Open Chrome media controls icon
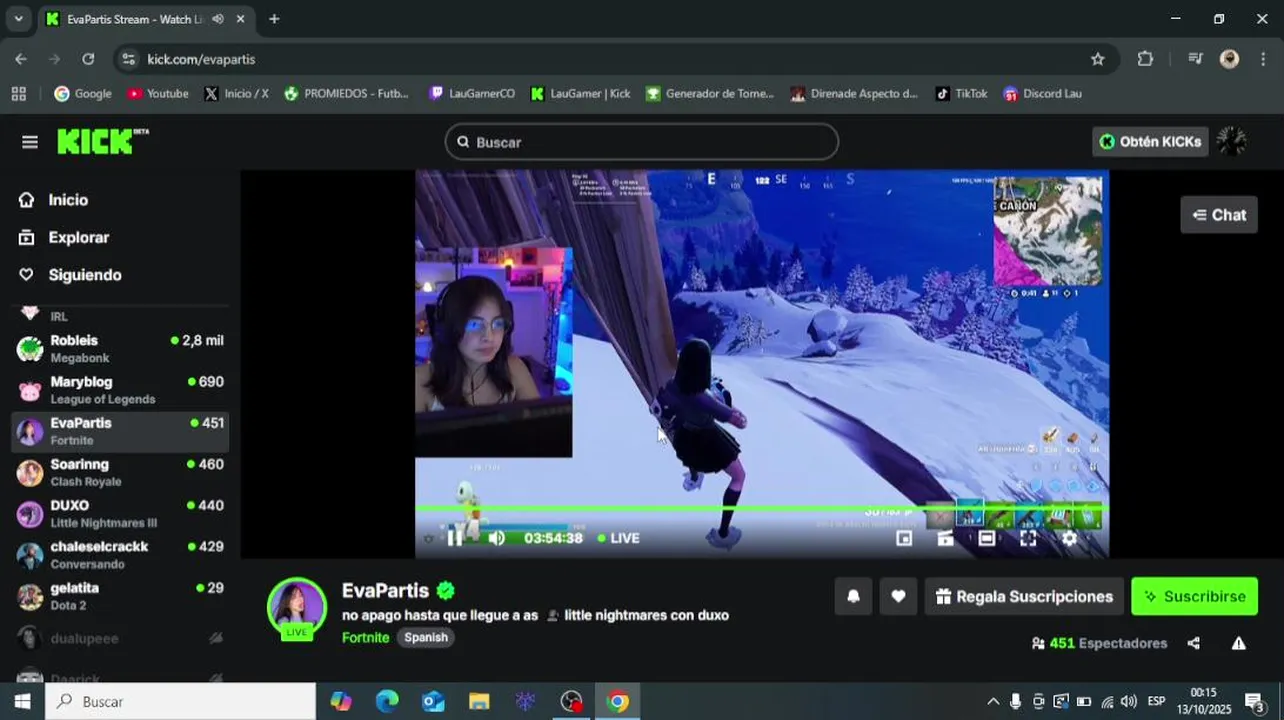Screen dimensions: 1284x720 (1195, 59)
